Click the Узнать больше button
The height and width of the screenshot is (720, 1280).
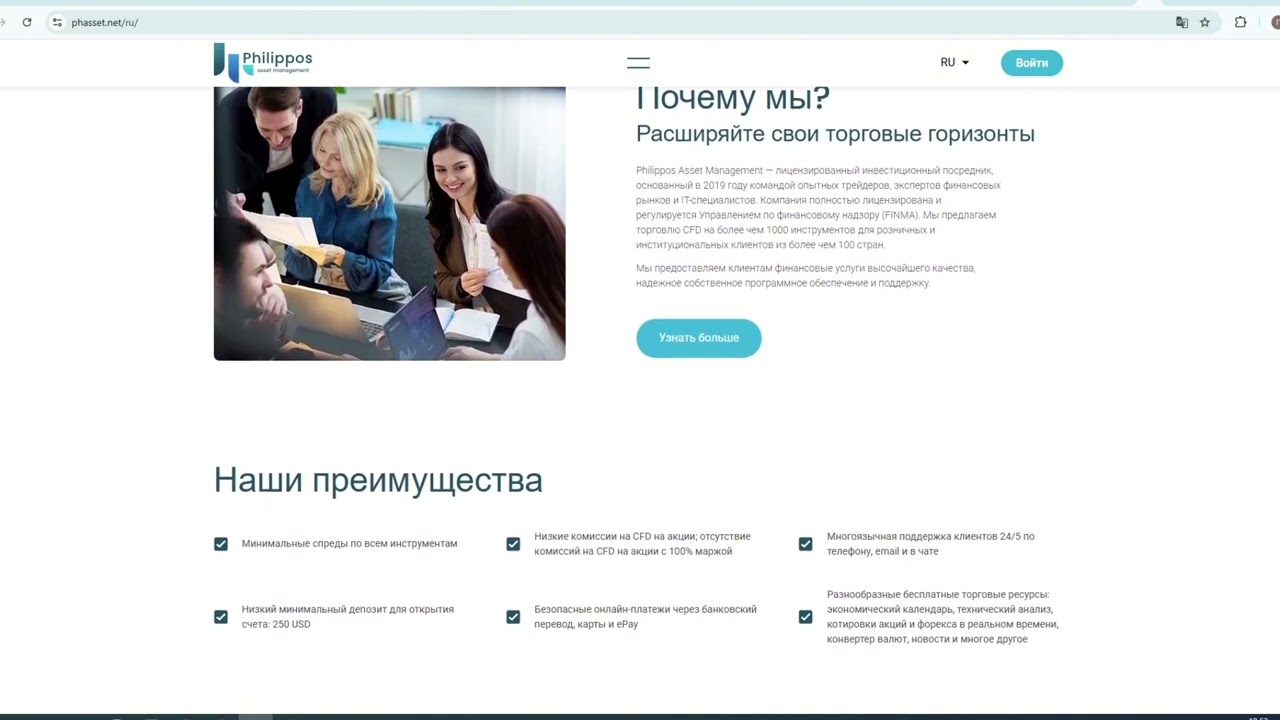click(698, 338)
